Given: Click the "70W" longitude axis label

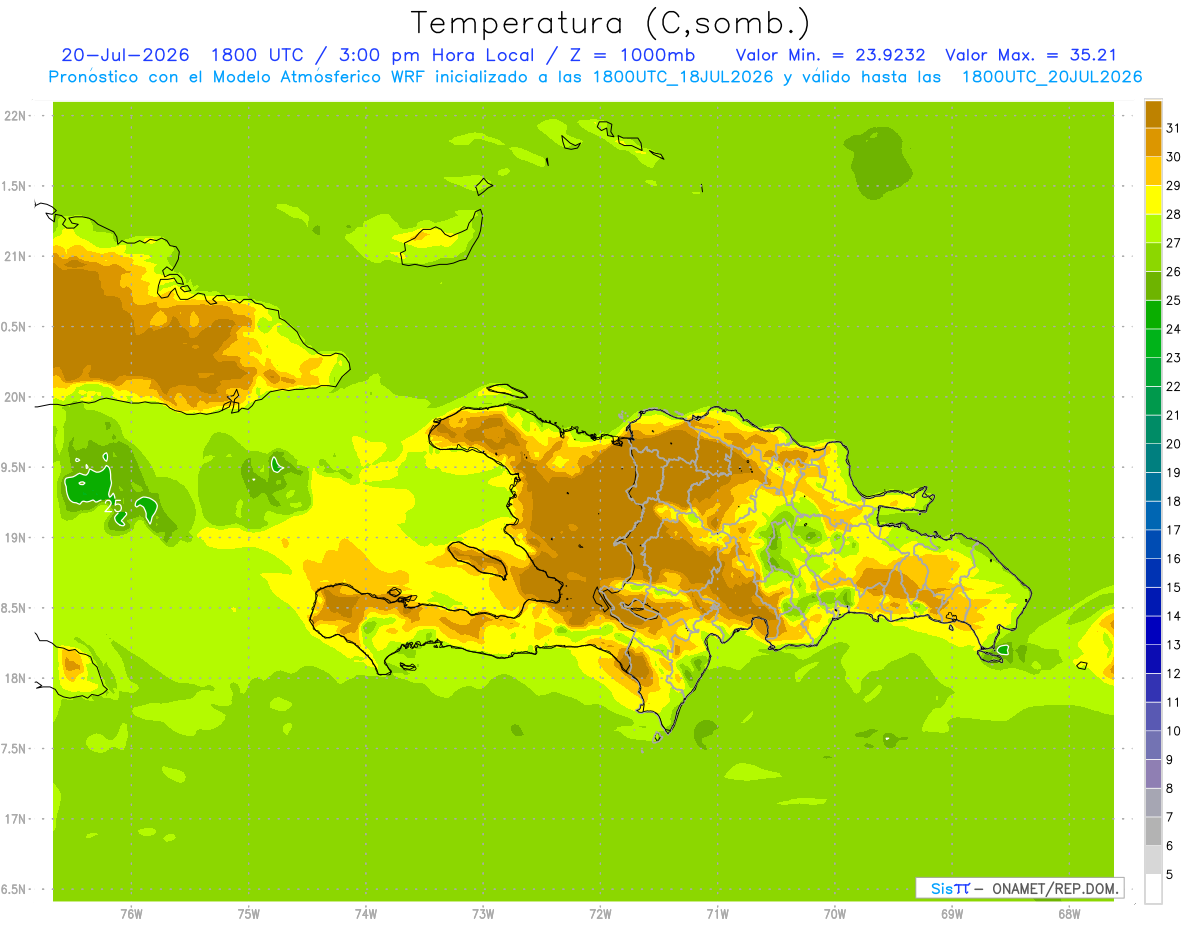Looking at the screenshot, I should (x=835, y=914).
